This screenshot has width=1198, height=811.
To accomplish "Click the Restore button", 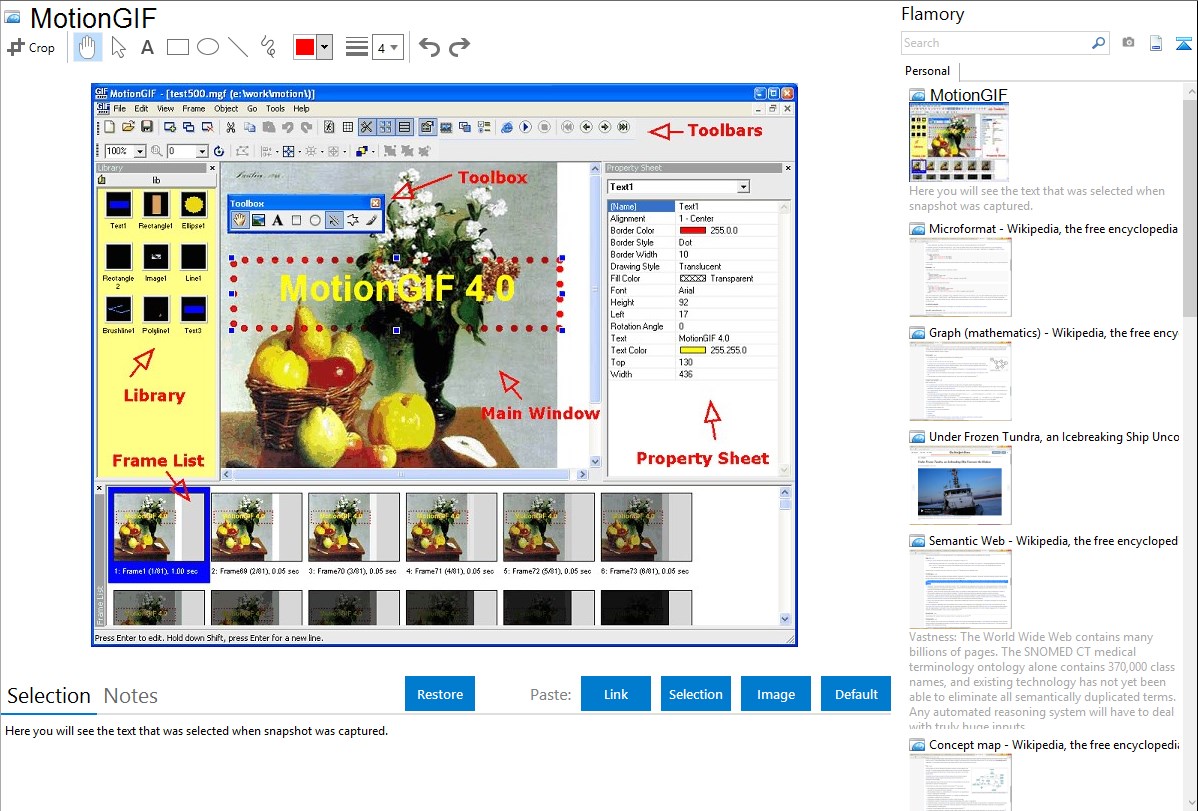I will click(x=440, y=694).
